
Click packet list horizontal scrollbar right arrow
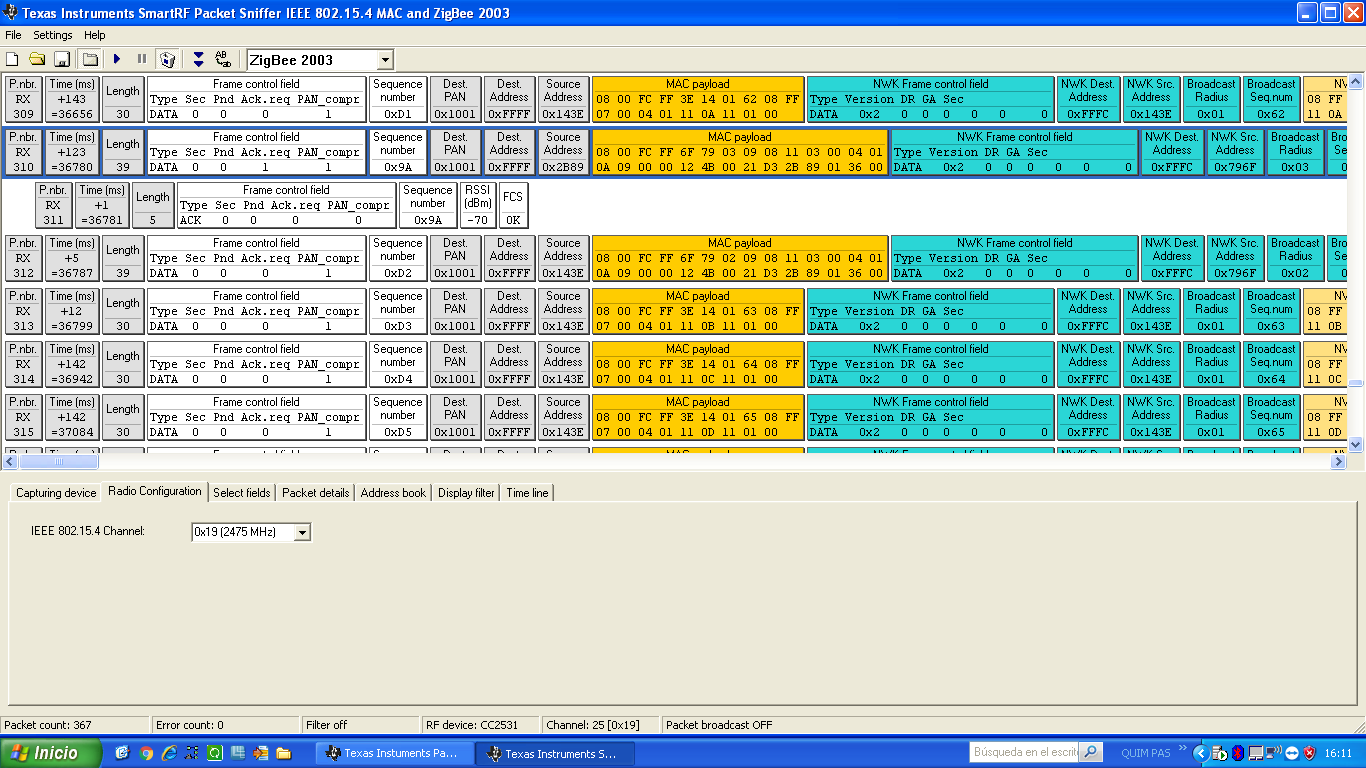coord(1339,462)
